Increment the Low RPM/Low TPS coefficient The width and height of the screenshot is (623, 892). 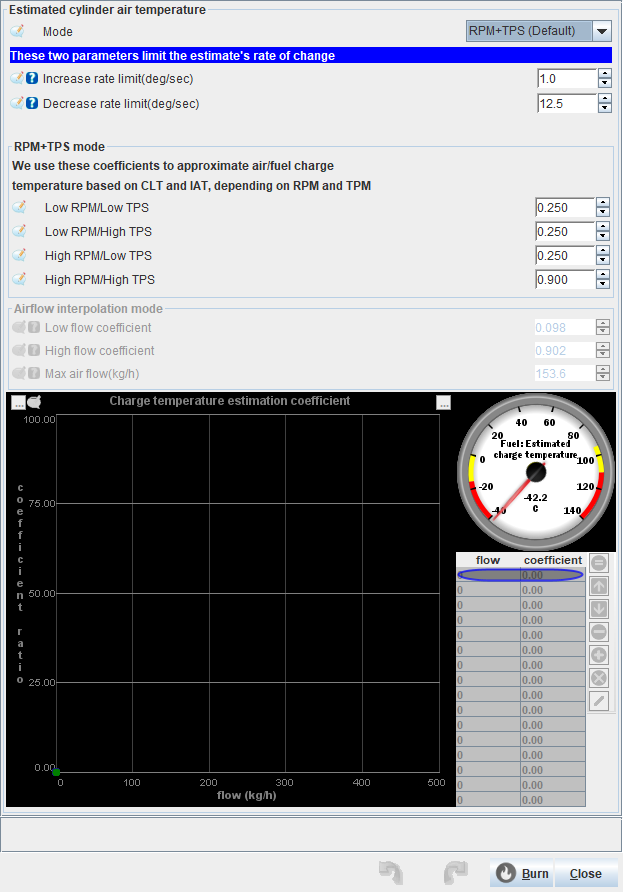tap(603, 203)
